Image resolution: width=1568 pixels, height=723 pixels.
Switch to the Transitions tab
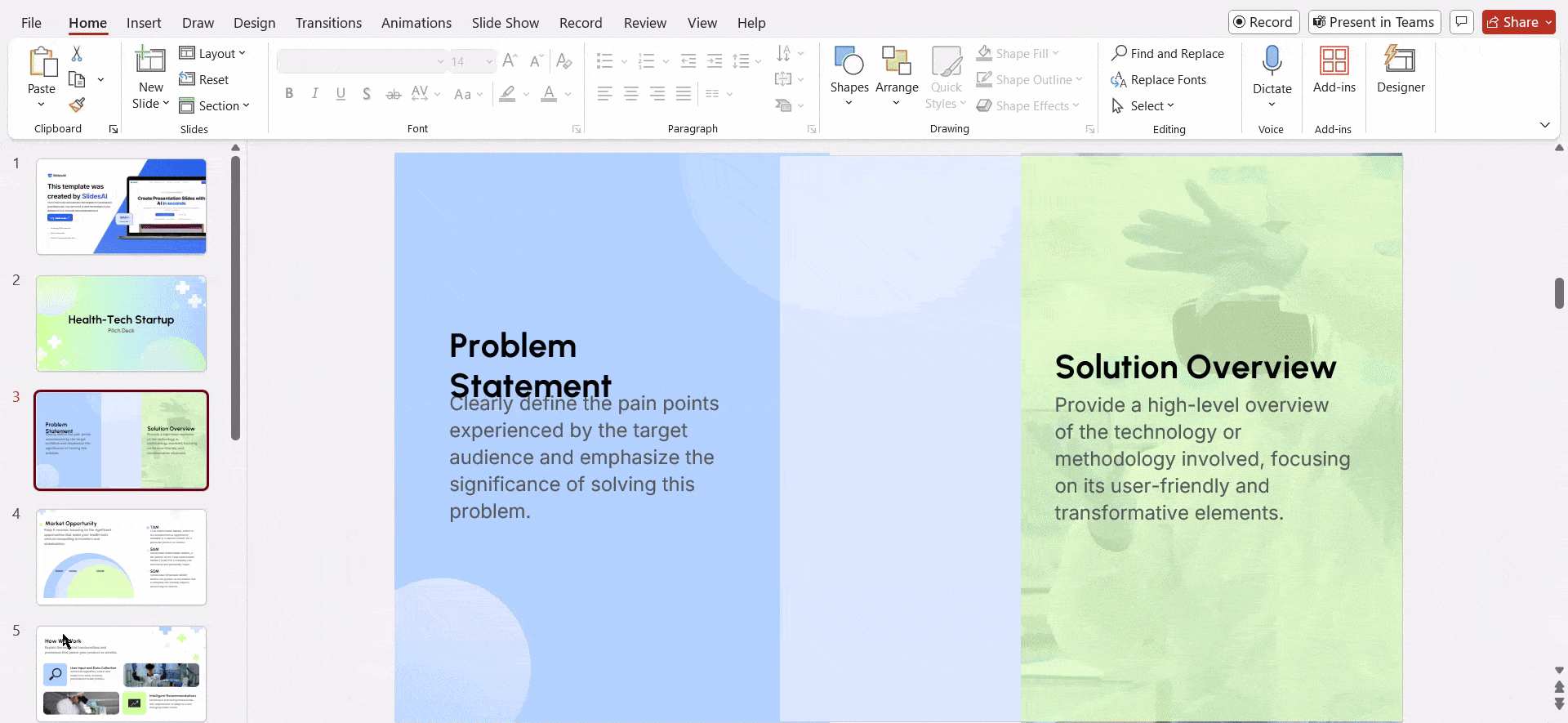click(x=328, y=23)
